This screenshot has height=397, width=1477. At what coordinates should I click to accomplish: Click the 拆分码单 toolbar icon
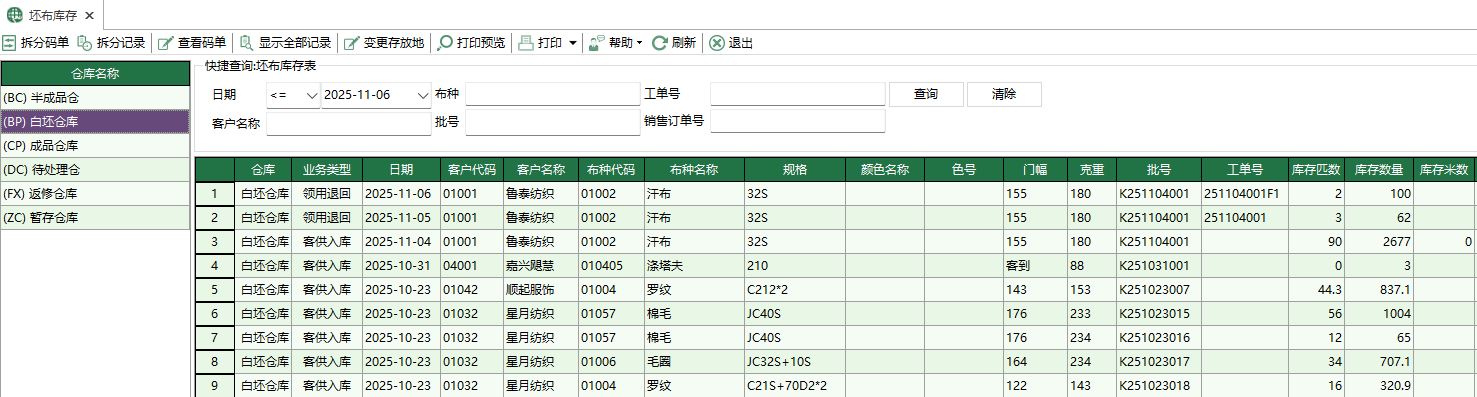[9, 43]
